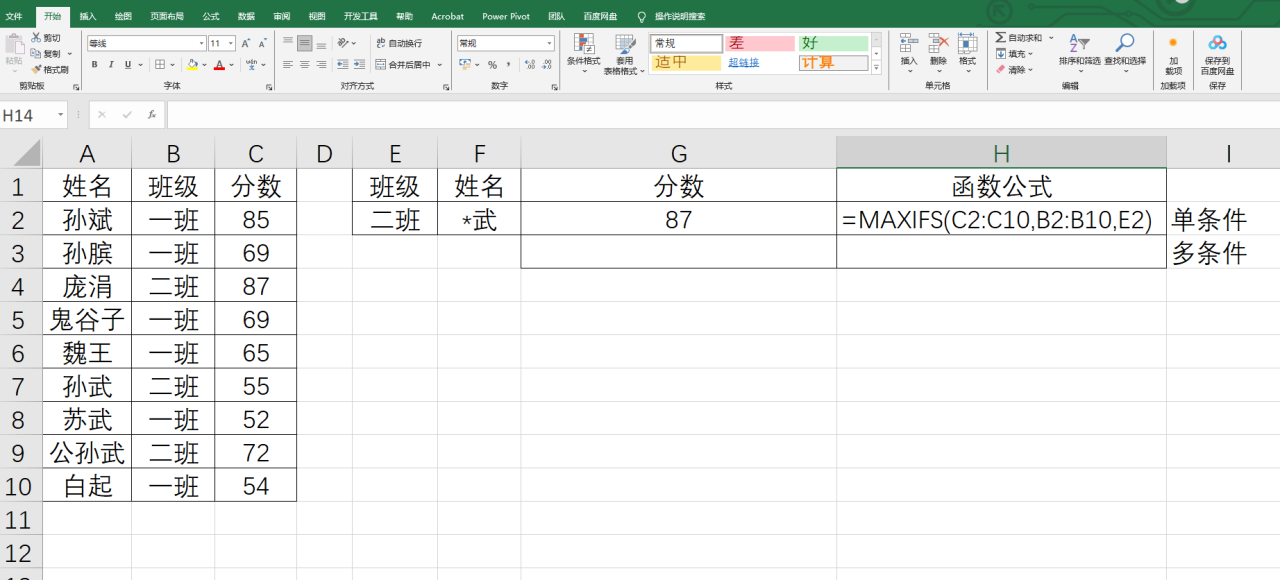Expand Merge & Center (合并后居中) arrow

[x=440, y=65]
